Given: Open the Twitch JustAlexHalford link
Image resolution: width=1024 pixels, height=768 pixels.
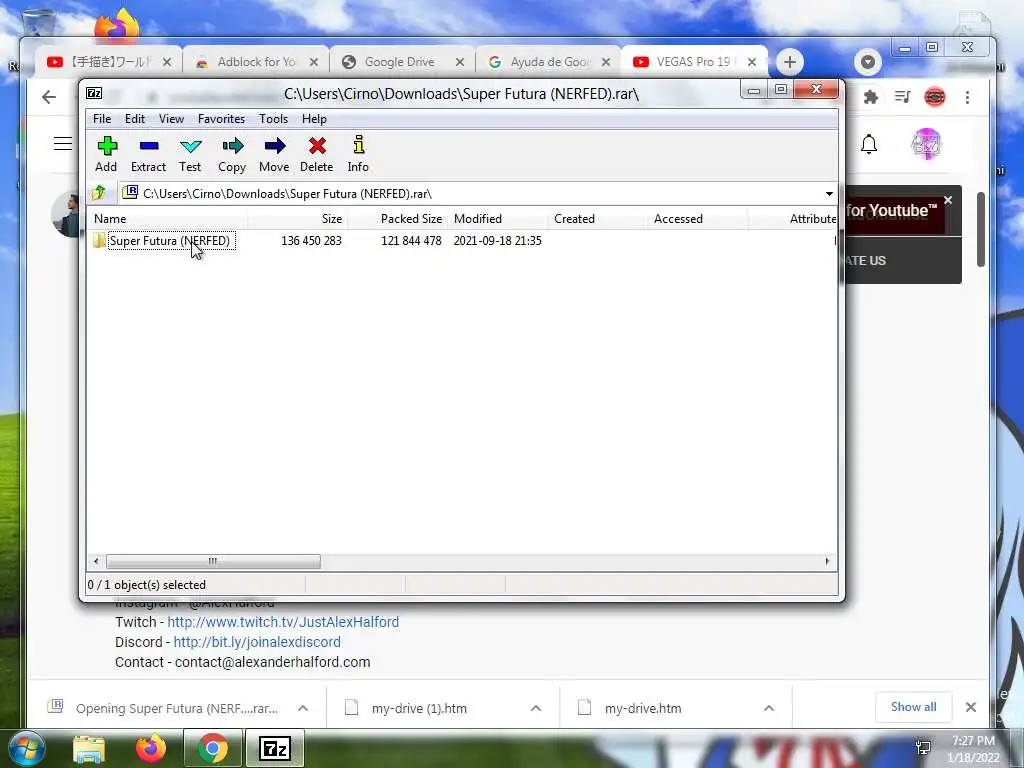Looking at the screenshot, I should click(283, 622).
